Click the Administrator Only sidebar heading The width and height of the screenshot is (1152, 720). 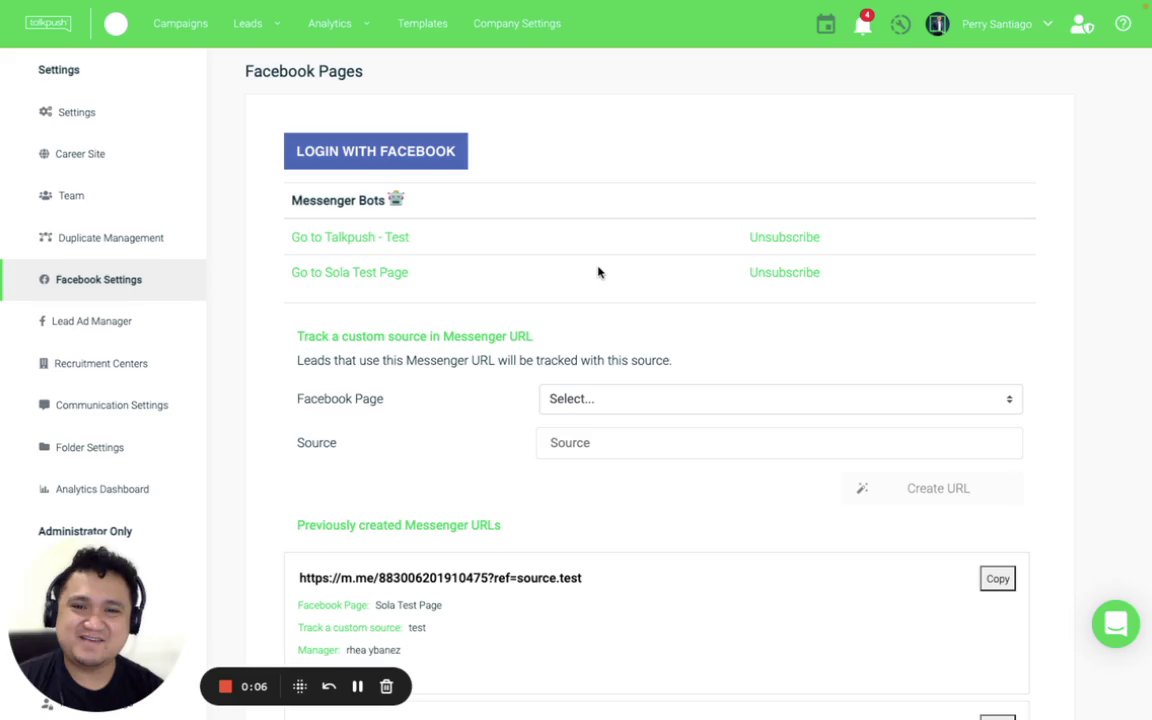coord(85,530)
